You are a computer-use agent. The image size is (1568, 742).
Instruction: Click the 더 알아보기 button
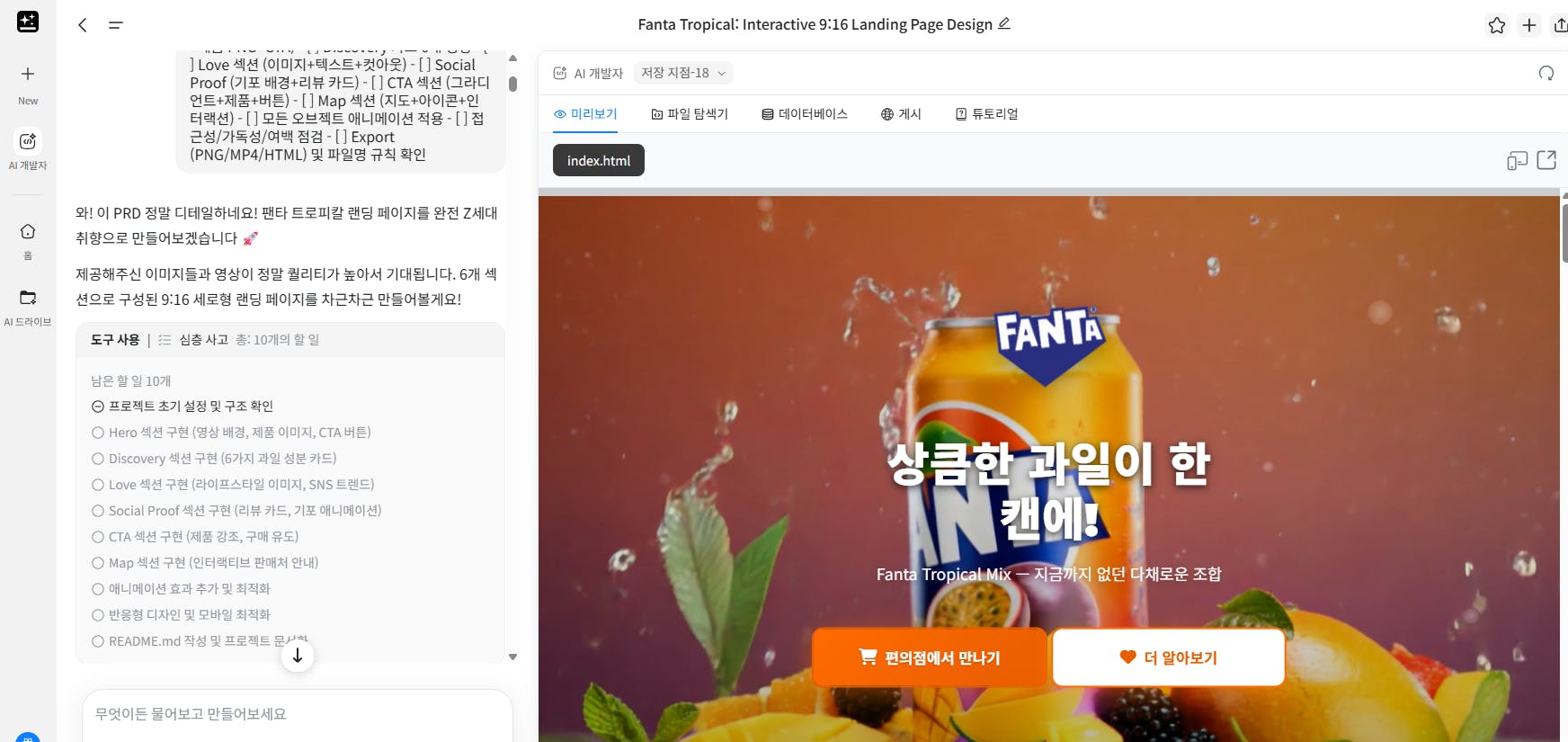[x=1168, y=657]
